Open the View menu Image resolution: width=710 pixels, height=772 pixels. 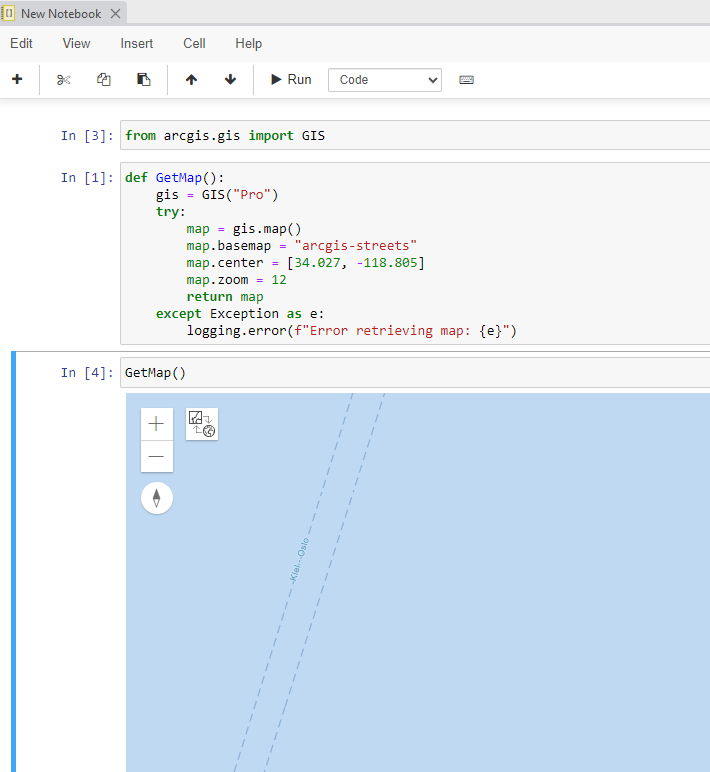[76, 43]
